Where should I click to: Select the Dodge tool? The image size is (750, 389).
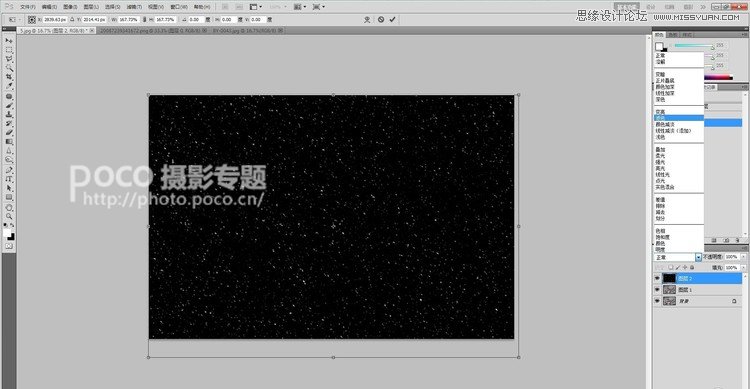(9, 160)
